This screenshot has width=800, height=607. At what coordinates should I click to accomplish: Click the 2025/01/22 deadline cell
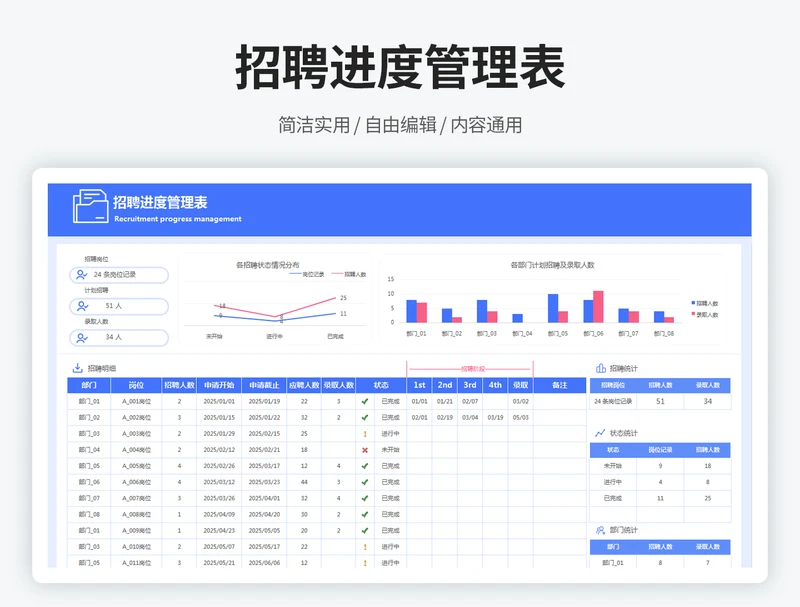(x=264, y=417)
